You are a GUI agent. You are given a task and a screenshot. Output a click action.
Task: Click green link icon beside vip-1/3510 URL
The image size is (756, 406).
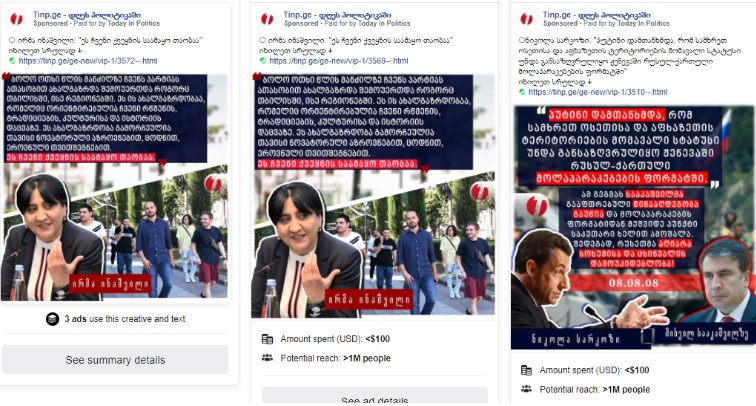(x=522, y=92)
